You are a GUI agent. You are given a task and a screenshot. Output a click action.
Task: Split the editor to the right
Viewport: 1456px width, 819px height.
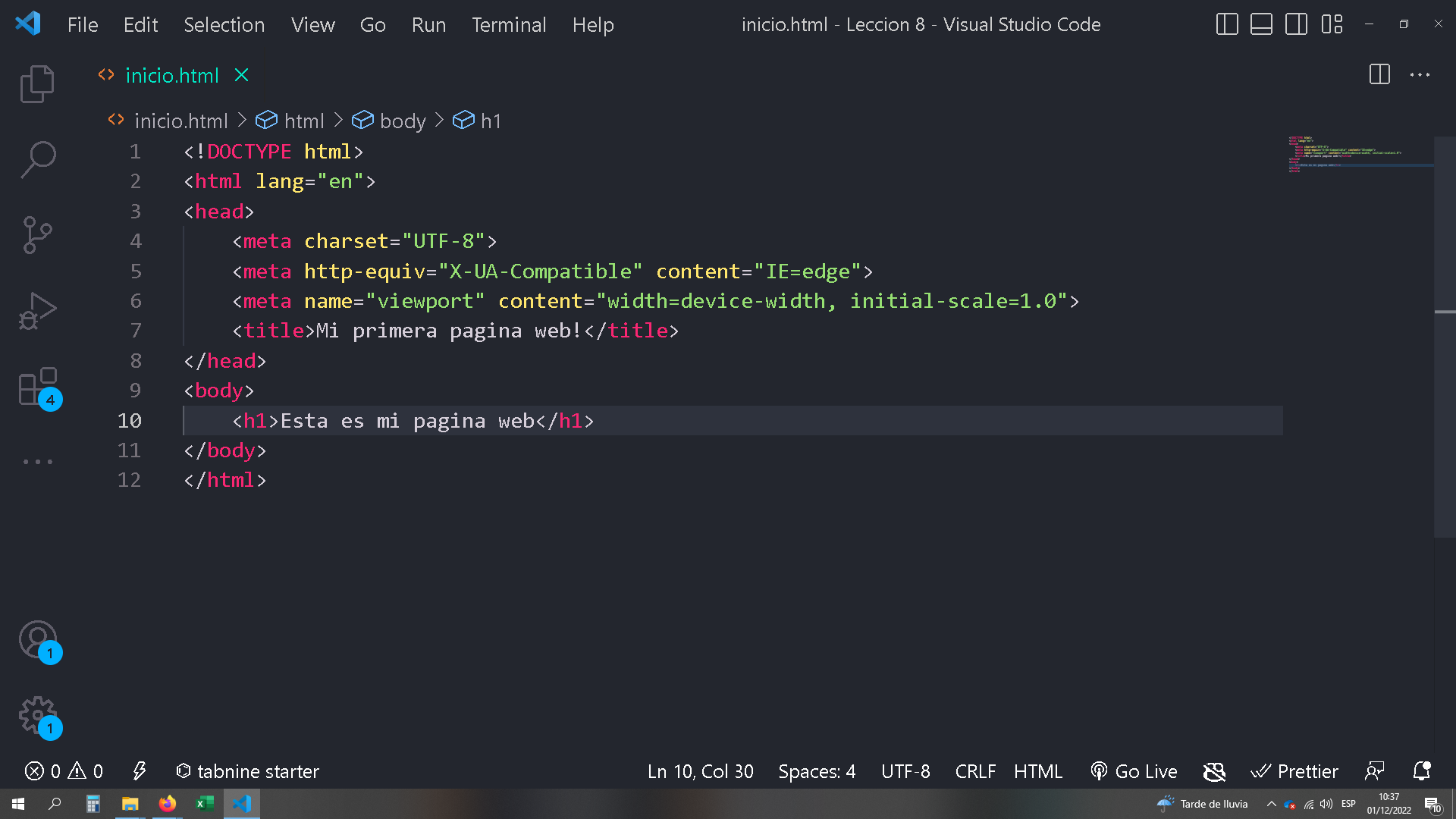(x=1379, y=74)
